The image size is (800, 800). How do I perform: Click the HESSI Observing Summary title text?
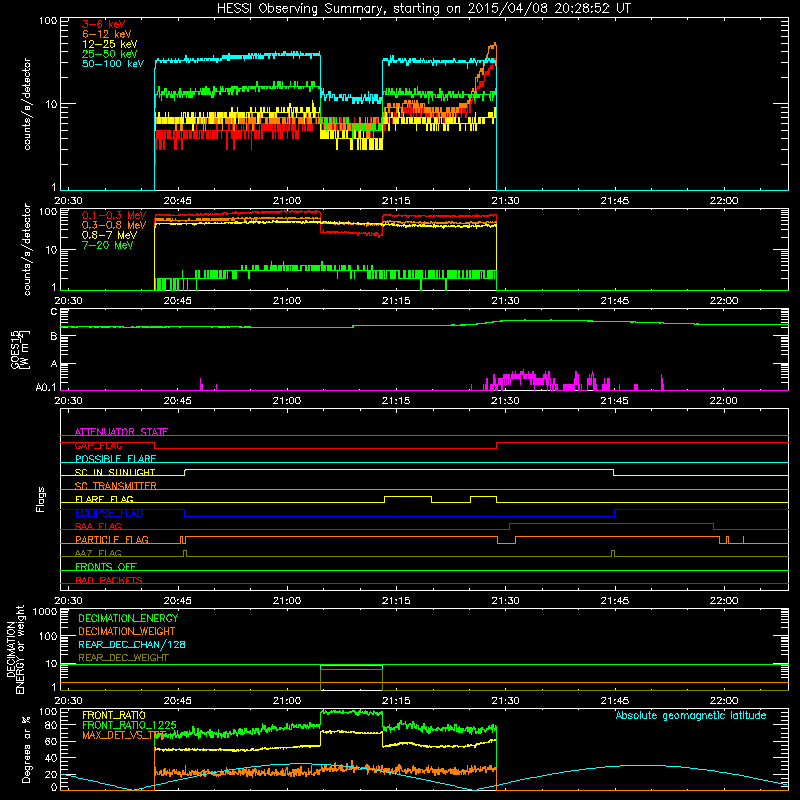point(423,9)
